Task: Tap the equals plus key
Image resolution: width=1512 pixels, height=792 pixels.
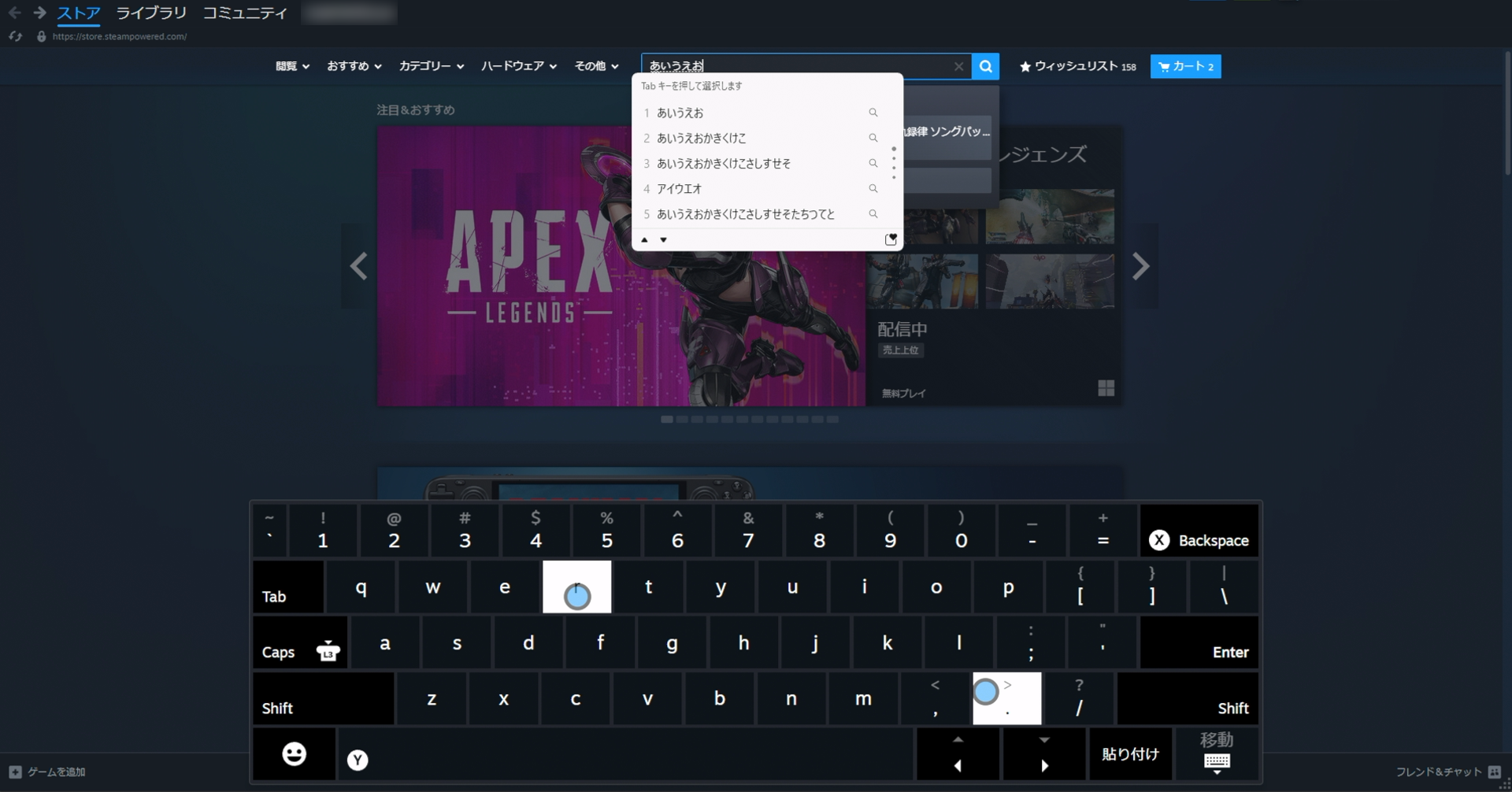Action: coord(1102,531)
